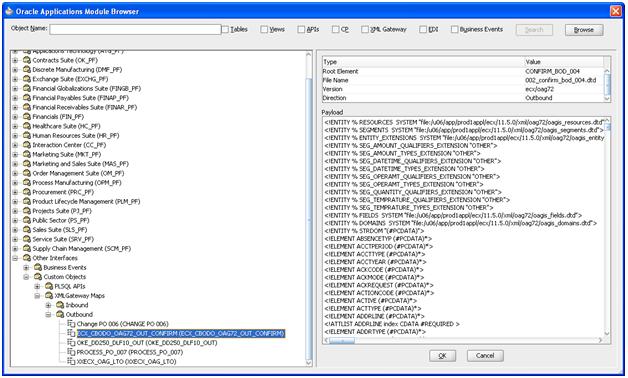Click the Custom Objects folder icon

tap(38, 277)
